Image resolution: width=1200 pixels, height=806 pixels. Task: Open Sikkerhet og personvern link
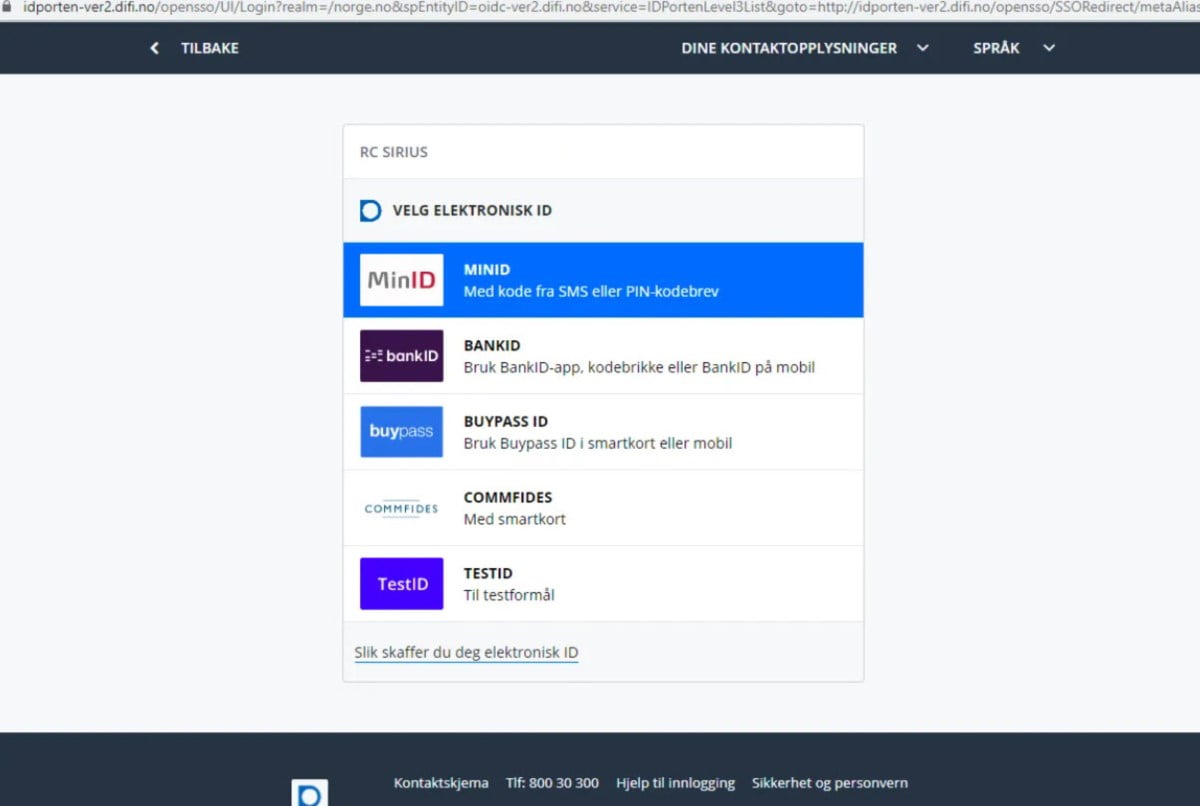pos(829,783)
